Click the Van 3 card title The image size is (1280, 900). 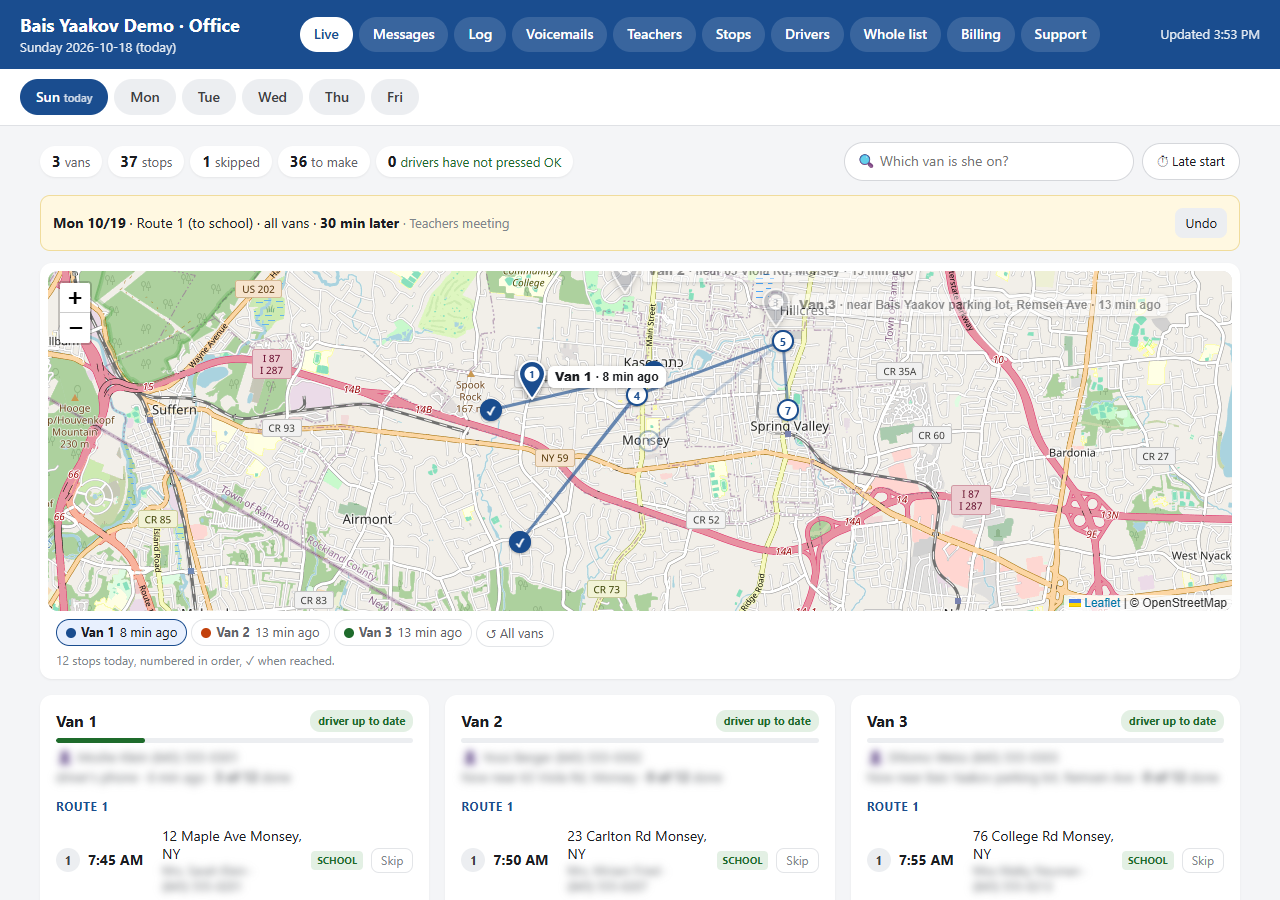pos(887,722)
